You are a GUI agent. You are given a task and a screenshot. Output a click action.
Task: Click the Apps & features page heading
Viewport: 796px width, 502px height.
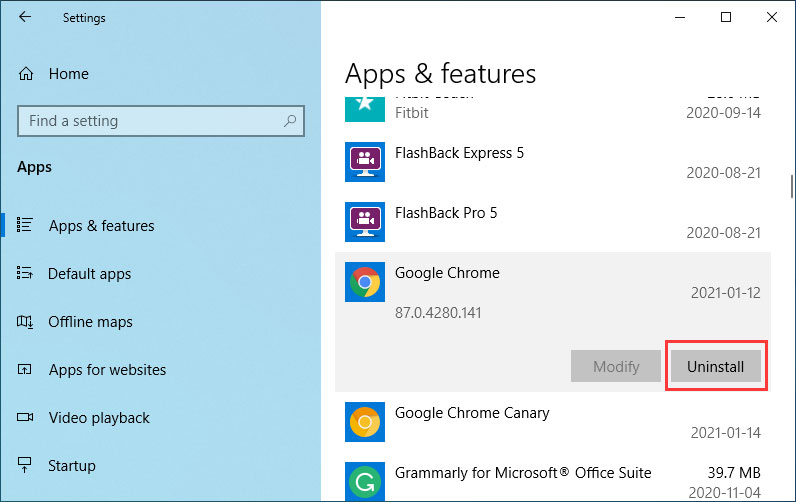(x=440, y=74)
